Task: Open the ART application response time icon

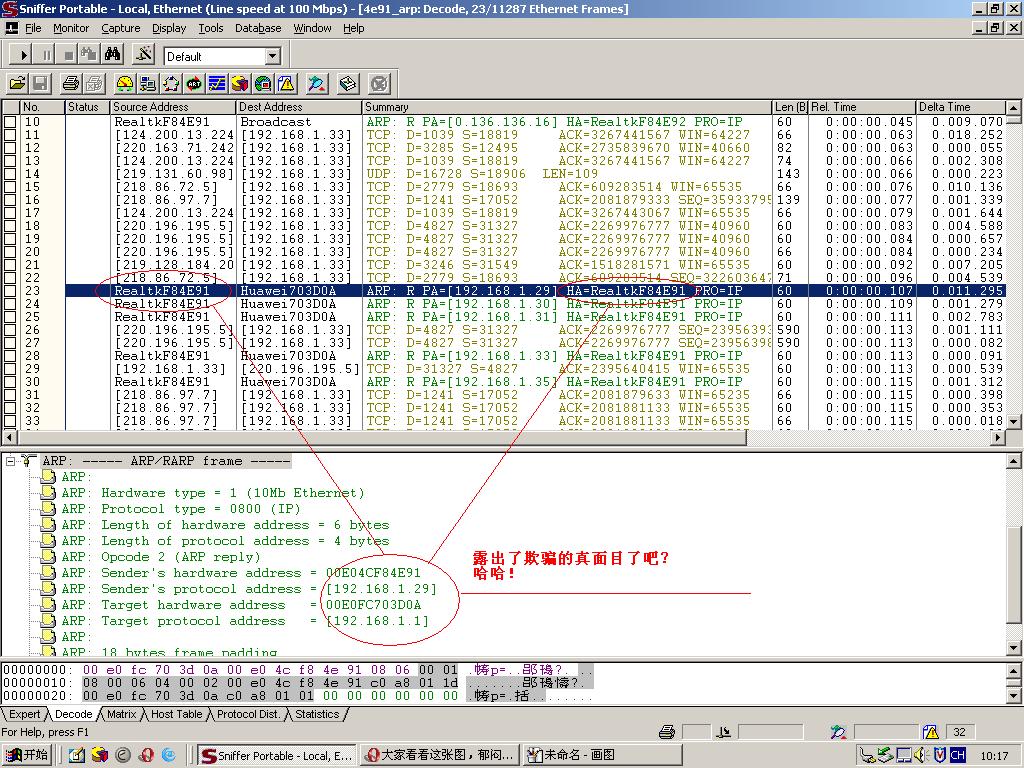Action: click(194, 83)
